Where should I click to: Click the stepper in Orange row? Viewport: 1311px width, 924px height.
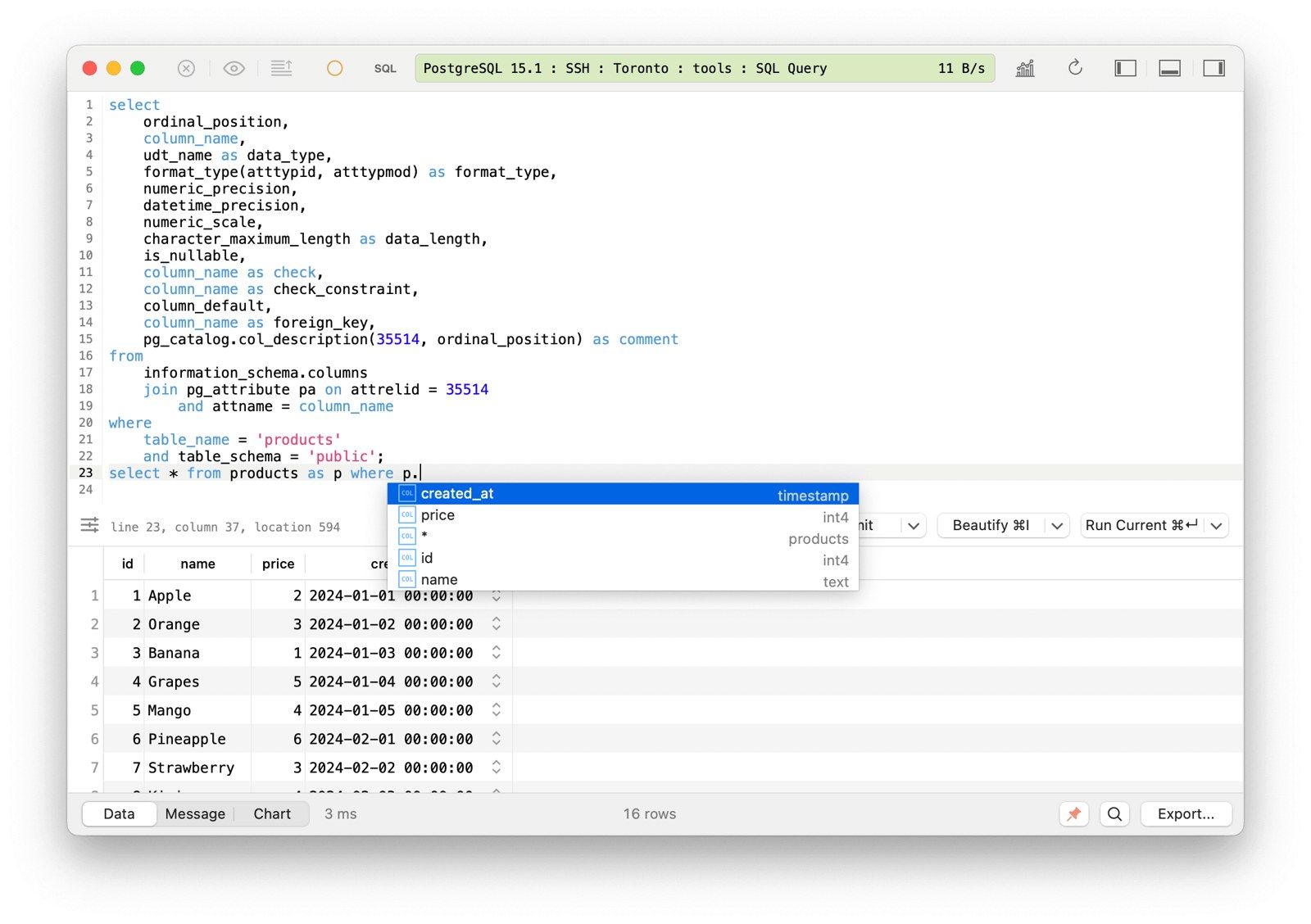coord(497,624)
